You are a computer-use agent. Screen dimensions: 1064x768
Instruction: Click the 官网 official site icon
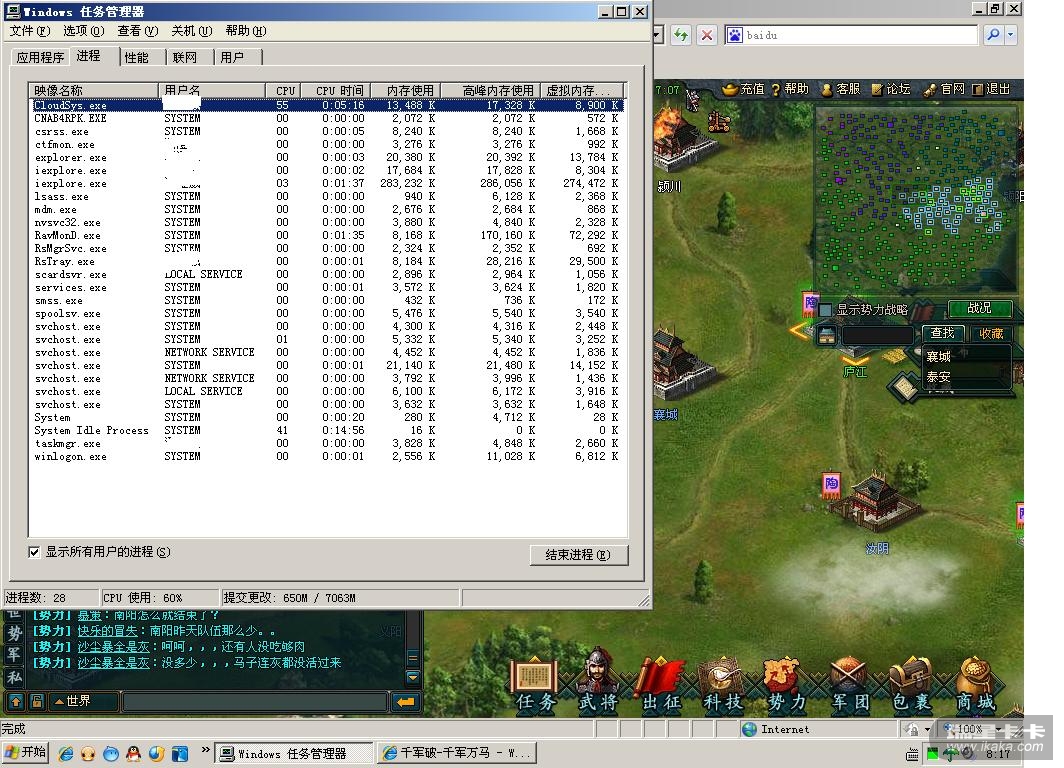pos(930,90)
